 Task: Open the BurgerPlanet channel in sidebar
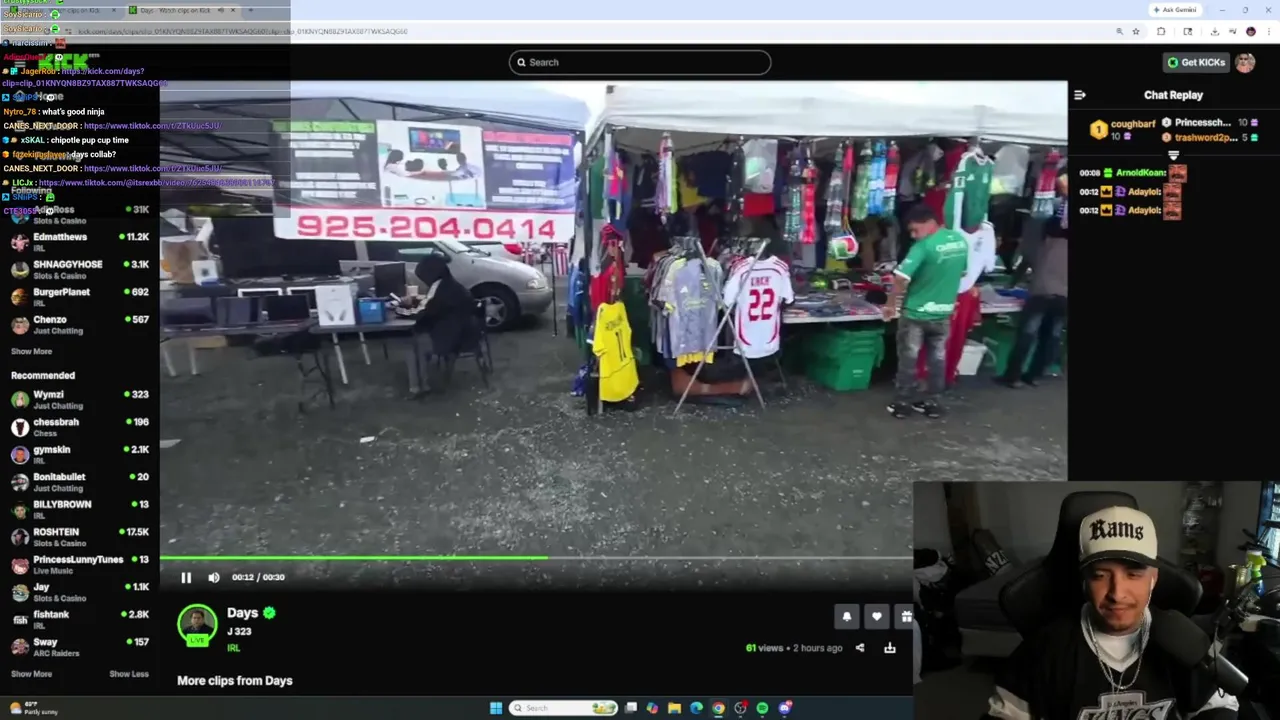(80, 297)
